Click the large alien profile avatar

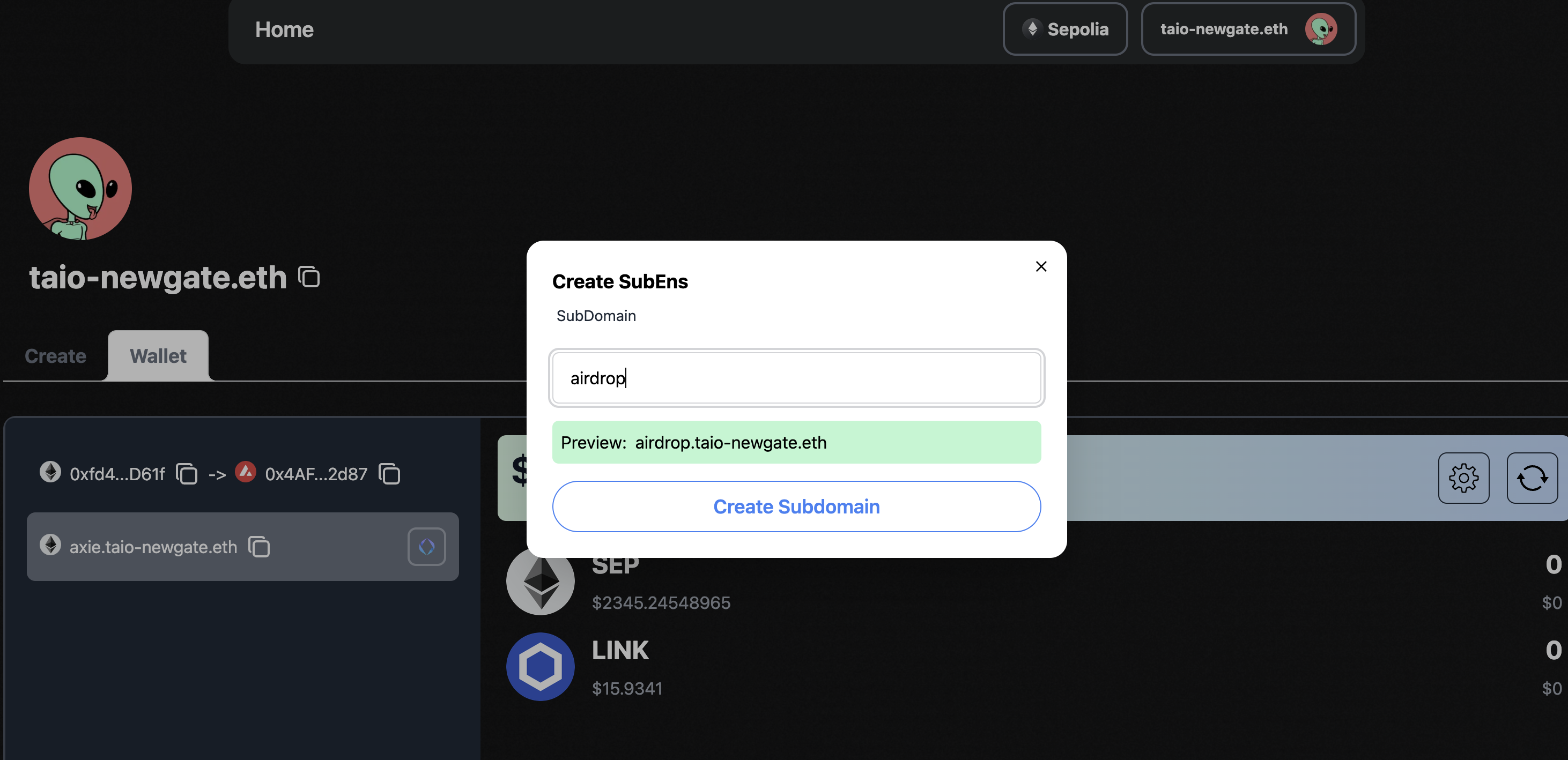point(80,189)
